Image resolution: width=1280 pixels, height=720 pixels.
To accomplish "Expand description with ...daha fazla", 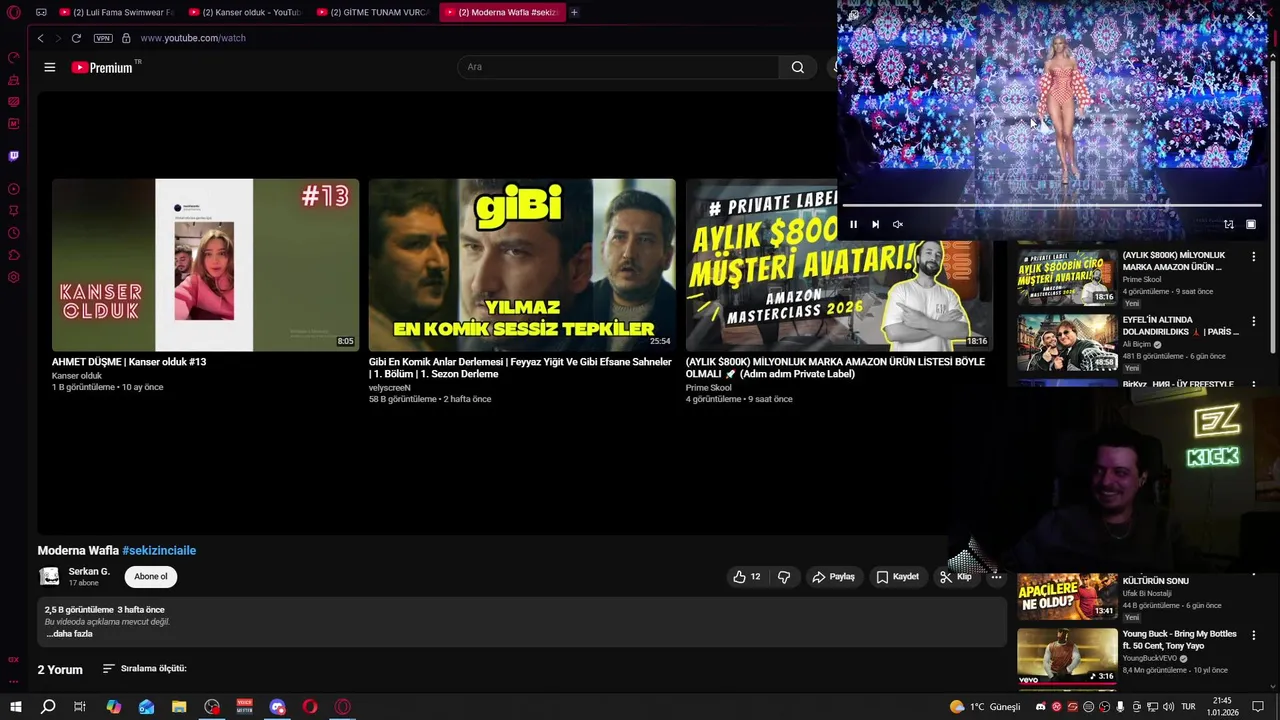I will tap(69, 634).
